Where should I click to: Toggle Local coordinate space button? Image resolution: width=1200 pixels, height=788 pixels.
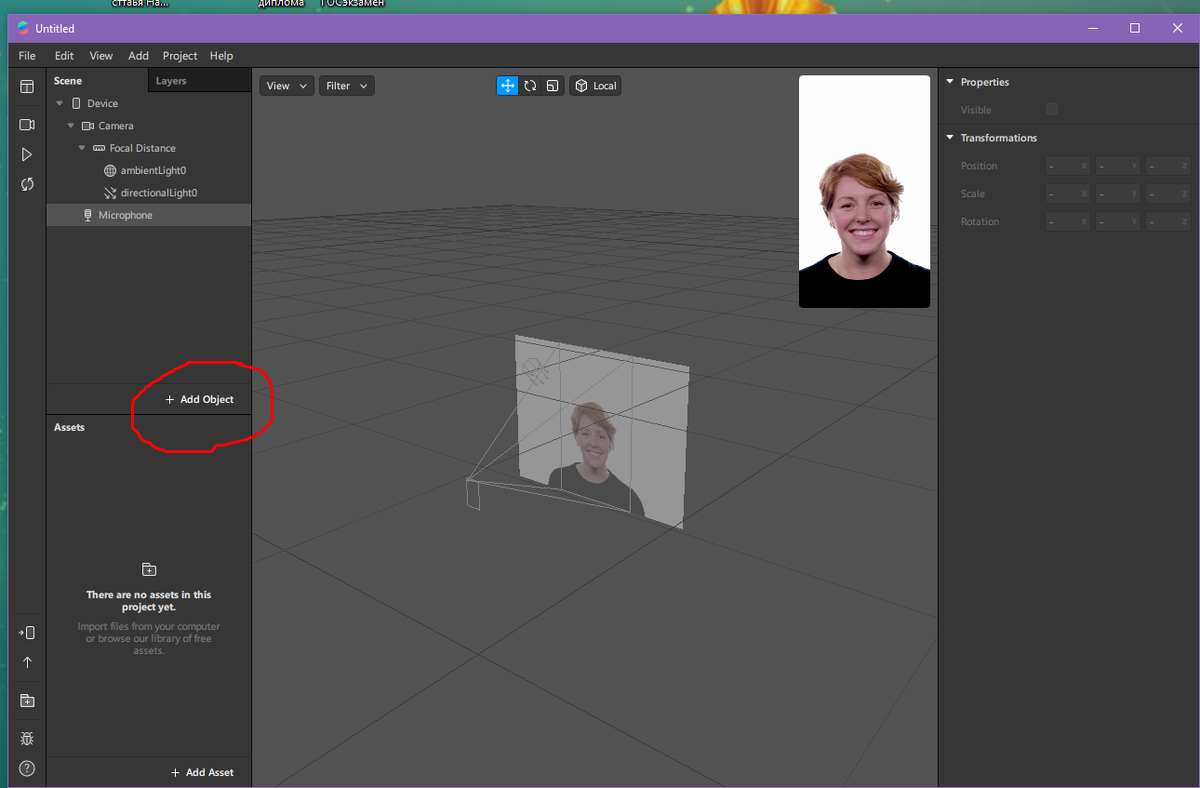595,86
